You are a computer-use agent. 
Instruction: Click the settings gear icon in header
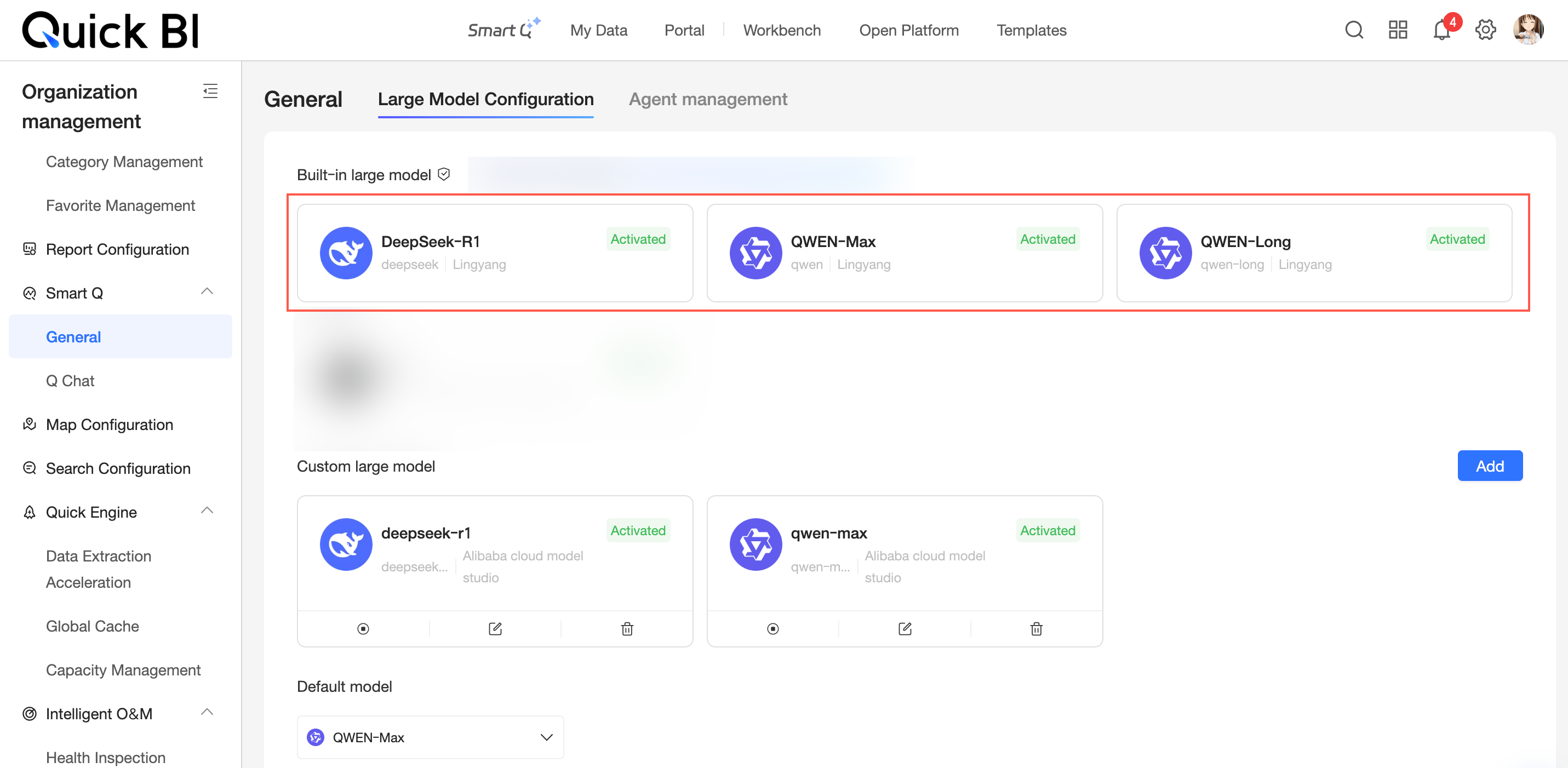click(x=1485, y=30)
